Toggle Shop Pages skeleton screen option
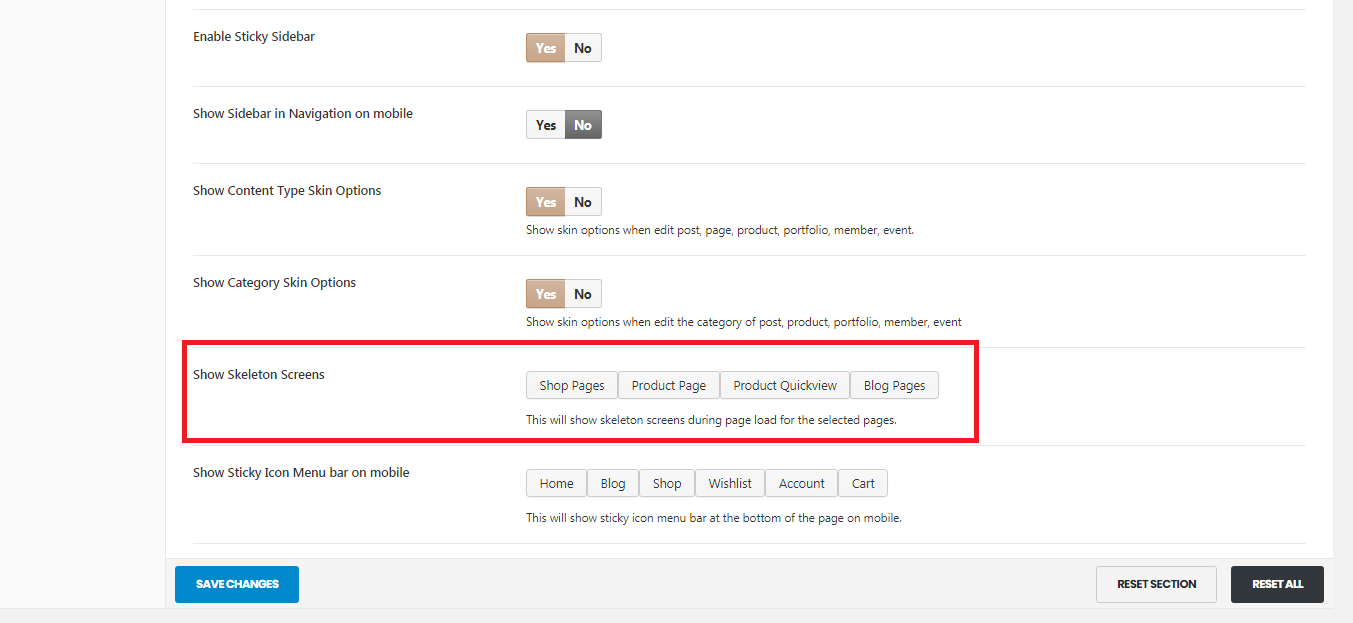The height and width of the screenshot is (623, 1353). [572, 385]
